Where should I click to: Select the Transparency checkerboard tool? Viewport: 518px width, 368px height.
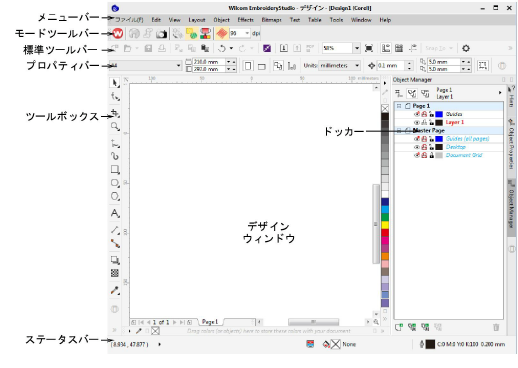click(x=115, y=273)
